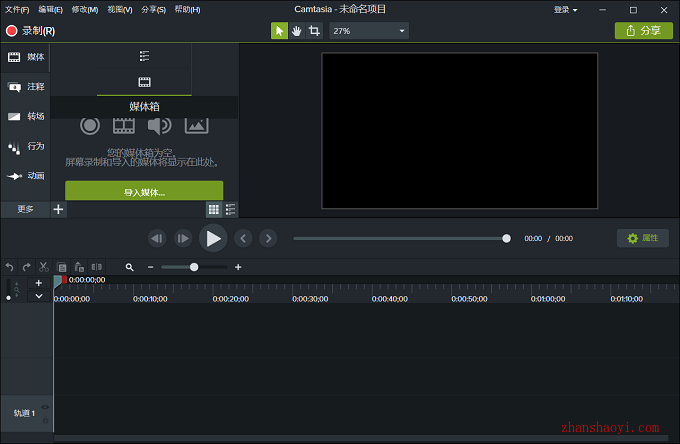The width and height of the screenshot is (680, 444).
Task: Expand the 更多 more tools list
Action: 25,209
